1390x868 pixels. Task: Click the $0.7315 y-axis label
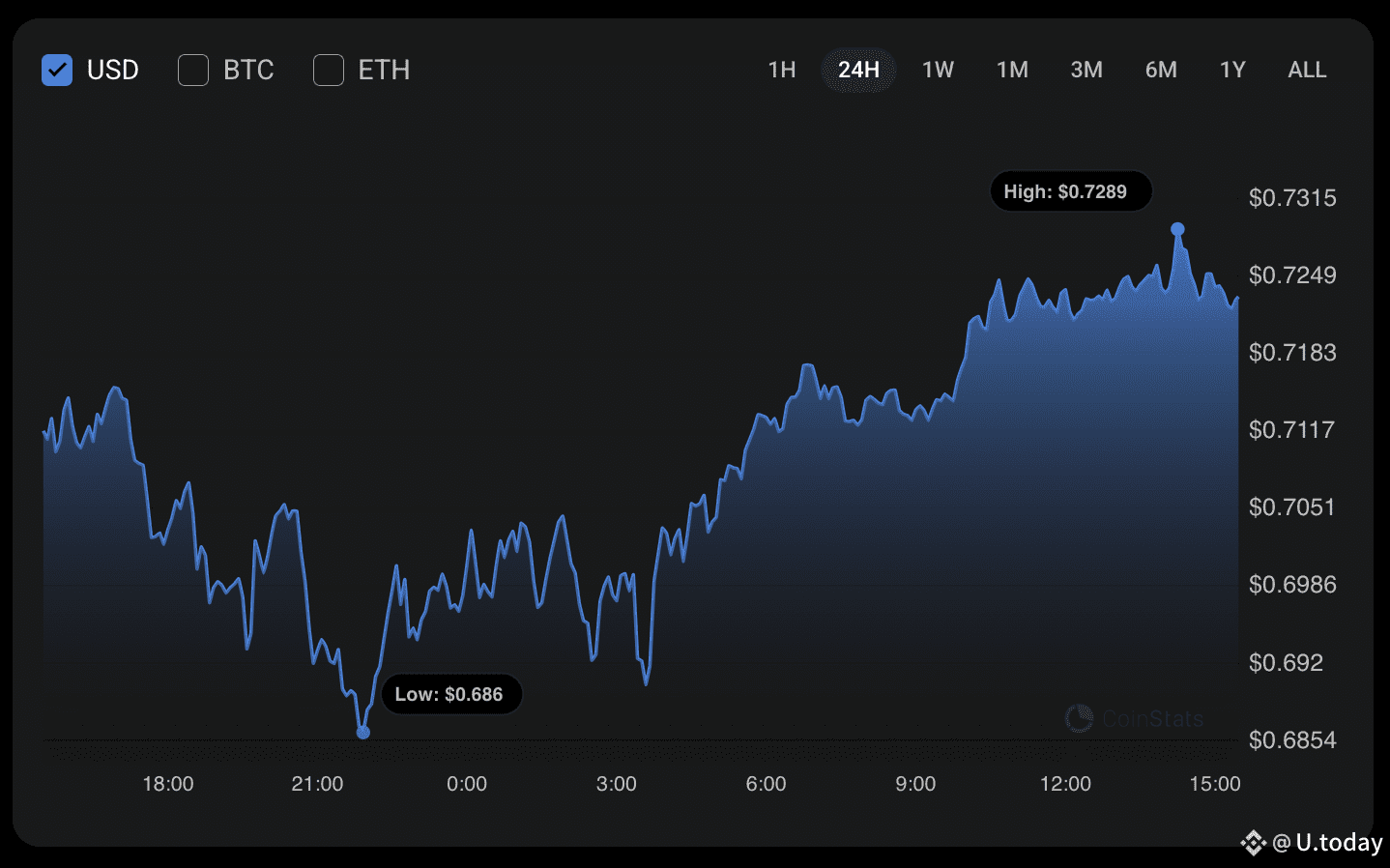pos(1292,198)
